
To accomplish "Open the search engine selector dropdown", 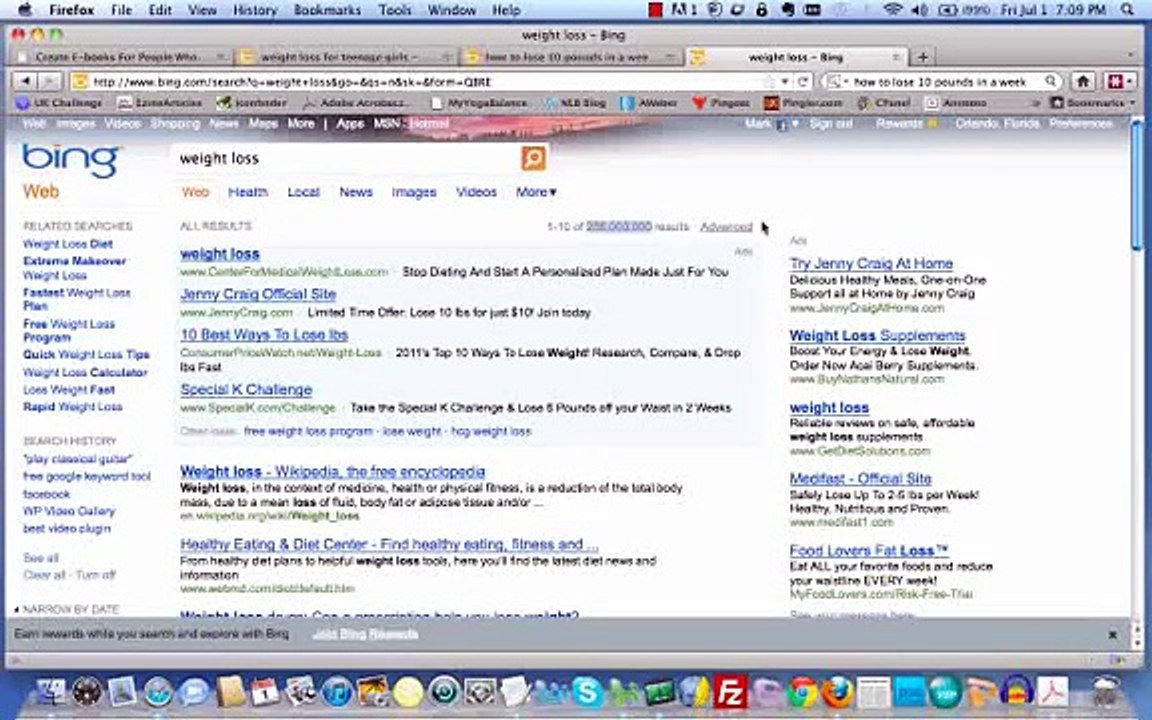I will 836,82.
